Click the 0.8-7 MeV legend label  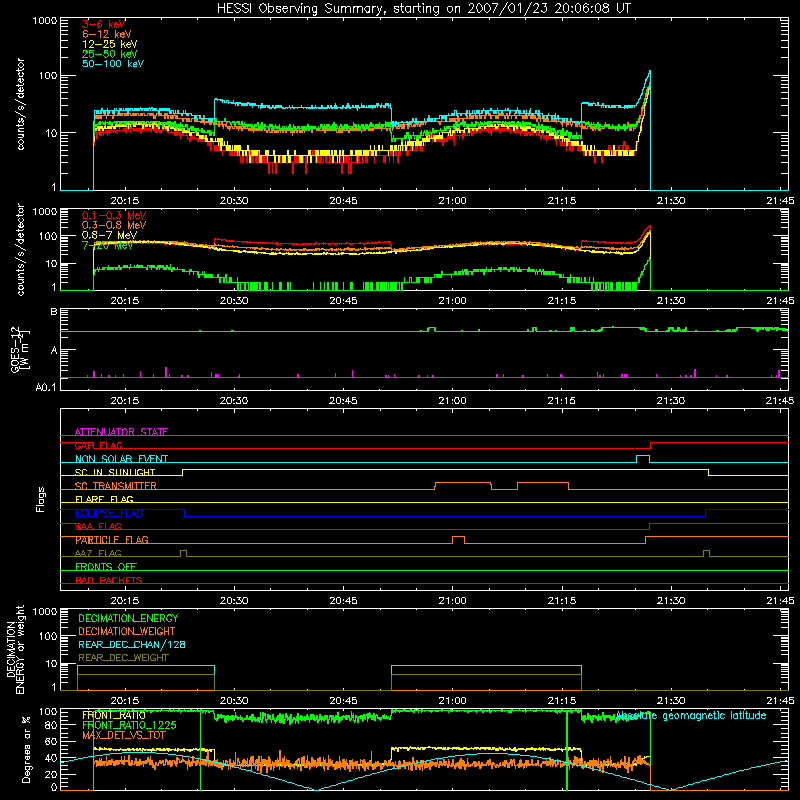pos(109,235)
